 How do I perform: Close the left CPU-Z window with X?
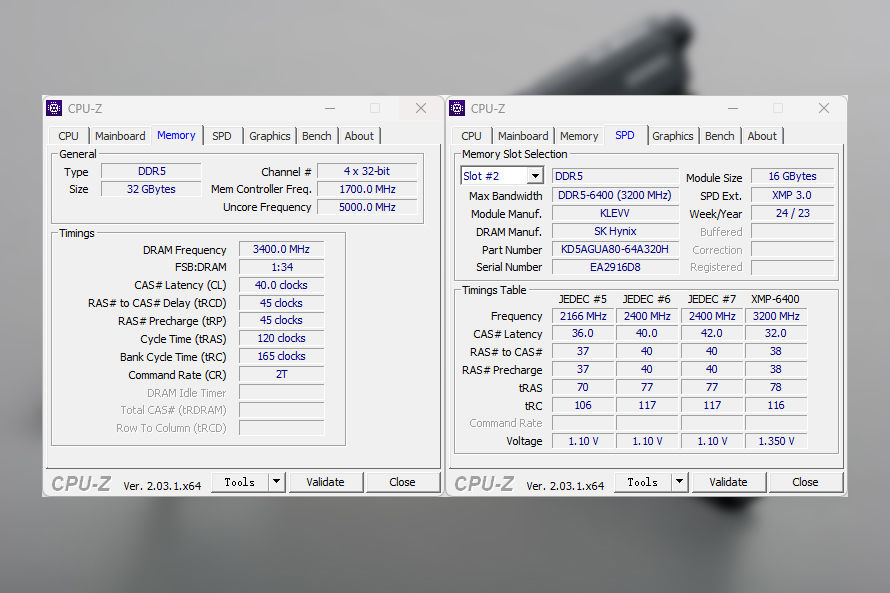pos(421,108)
